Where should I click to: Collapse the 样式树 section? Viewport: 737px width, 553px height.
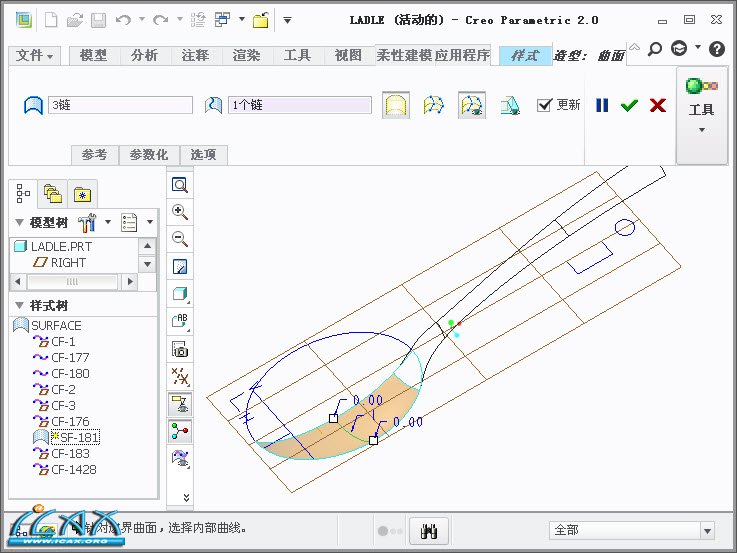pyautogui.click(x=19, y=305)
